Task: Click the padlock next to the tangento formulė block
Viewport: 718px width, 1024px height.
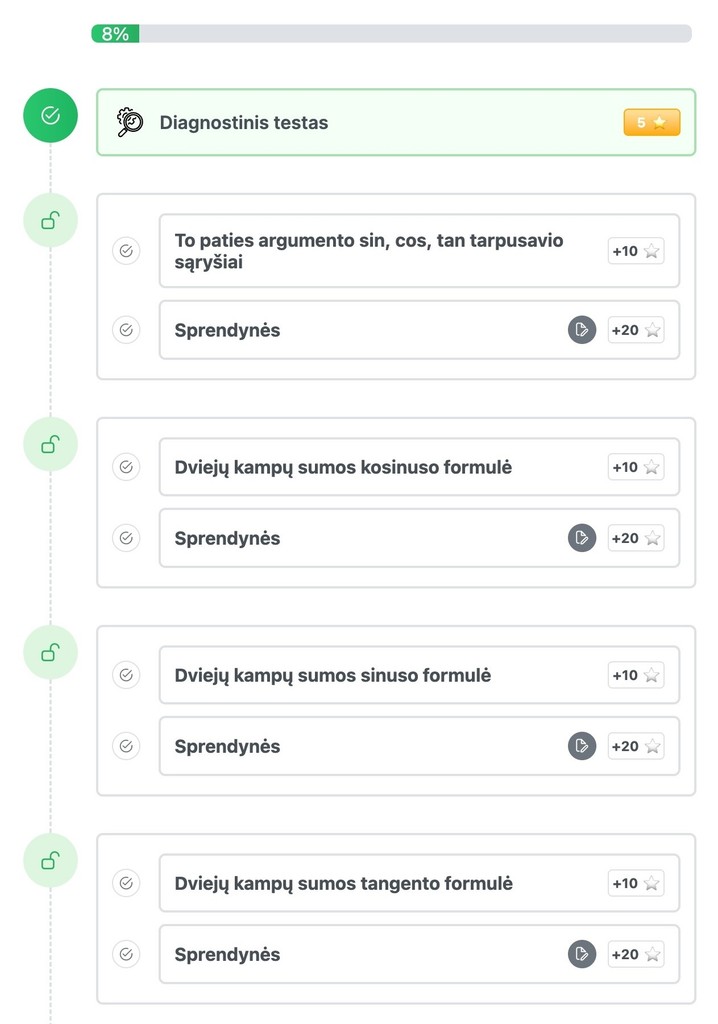Action: click(x=50, y=860)
